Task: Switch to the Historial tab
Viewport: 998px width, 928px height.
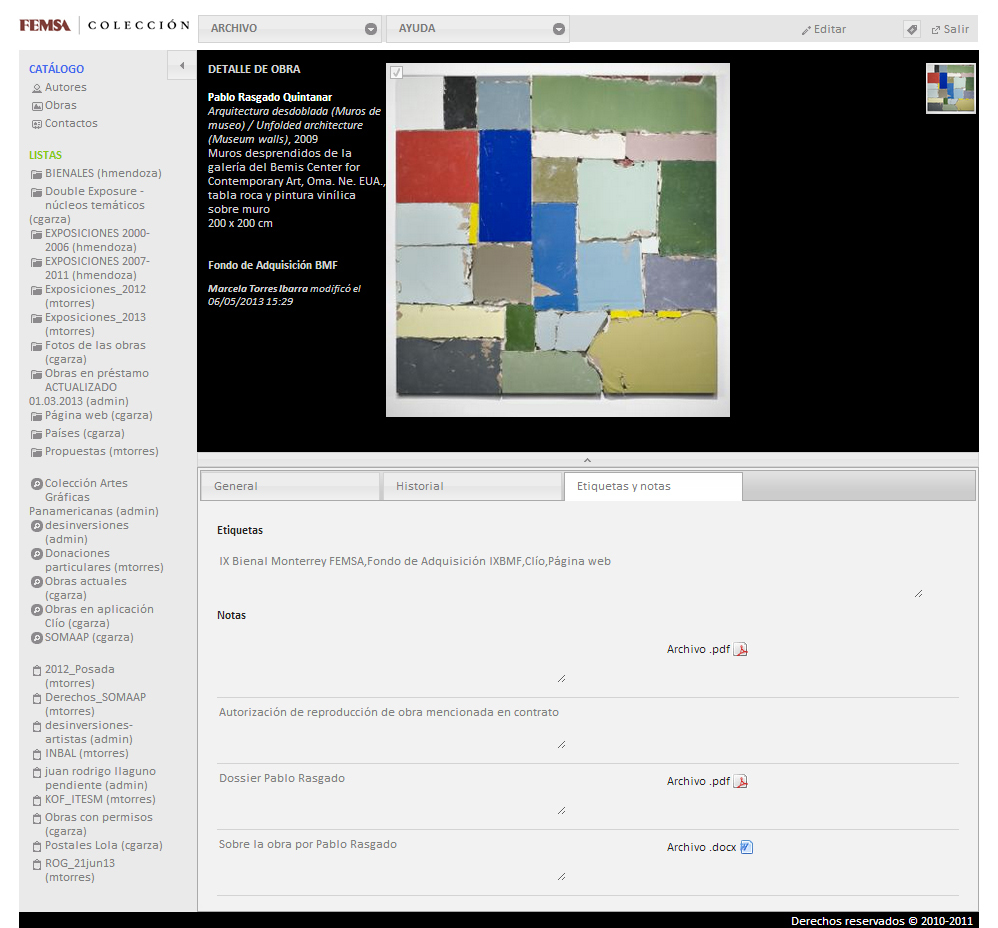Action: point(472,486)
